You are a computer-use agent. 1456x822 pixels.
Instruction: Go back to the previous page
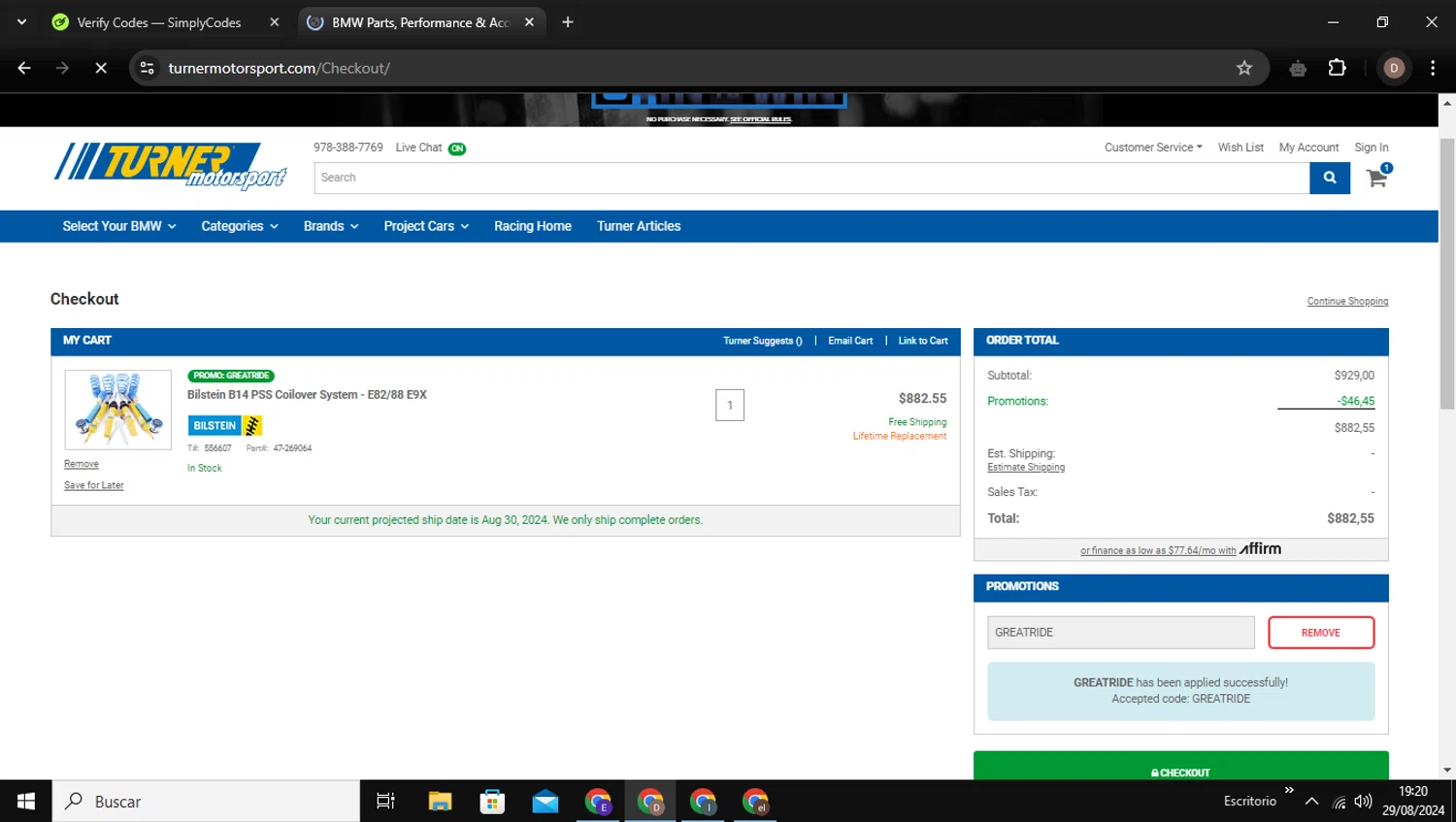click(24, 68)
